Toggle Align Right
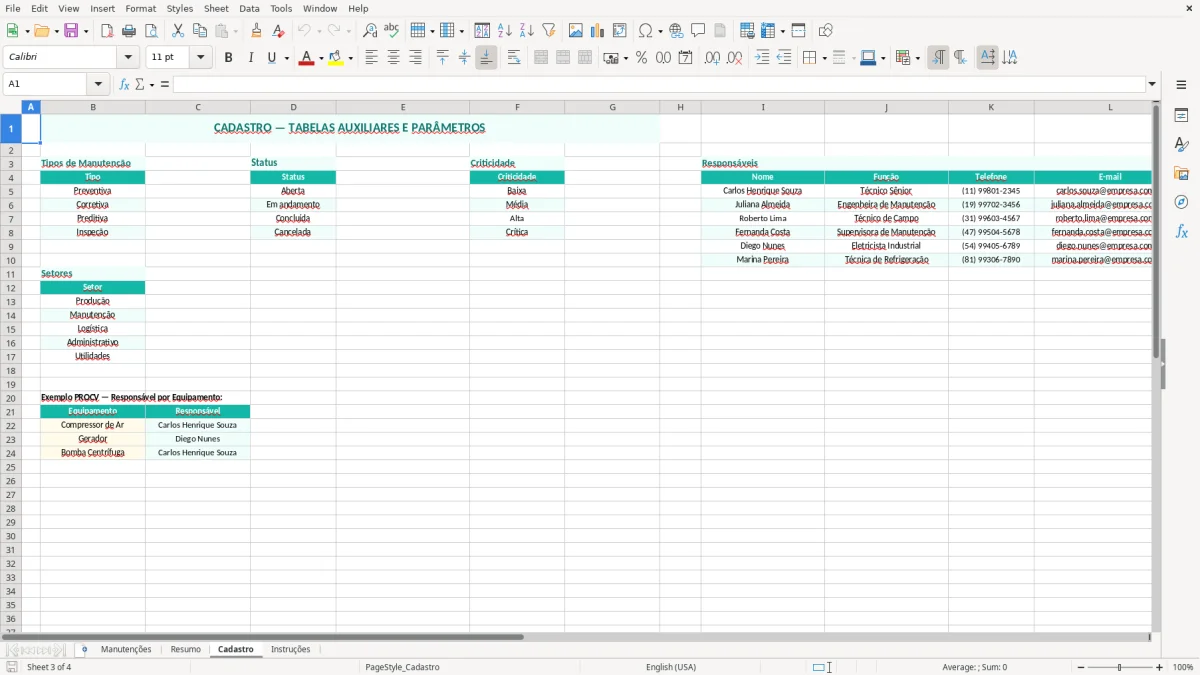1200x675 pixels. pos(416,58)
